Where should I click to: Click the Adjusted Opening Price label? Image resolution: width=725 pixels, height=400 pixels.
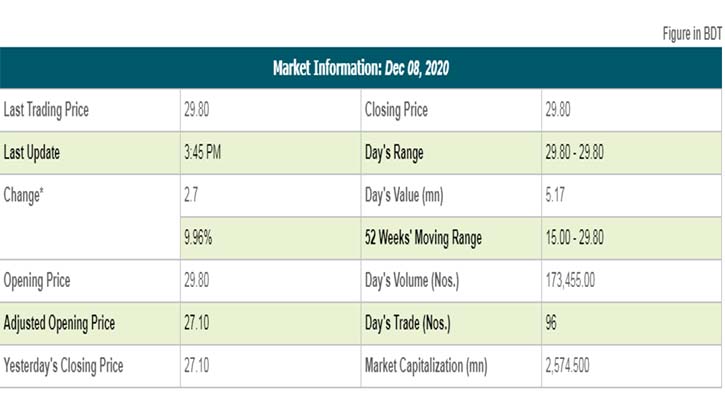click(x=59, y=323)
